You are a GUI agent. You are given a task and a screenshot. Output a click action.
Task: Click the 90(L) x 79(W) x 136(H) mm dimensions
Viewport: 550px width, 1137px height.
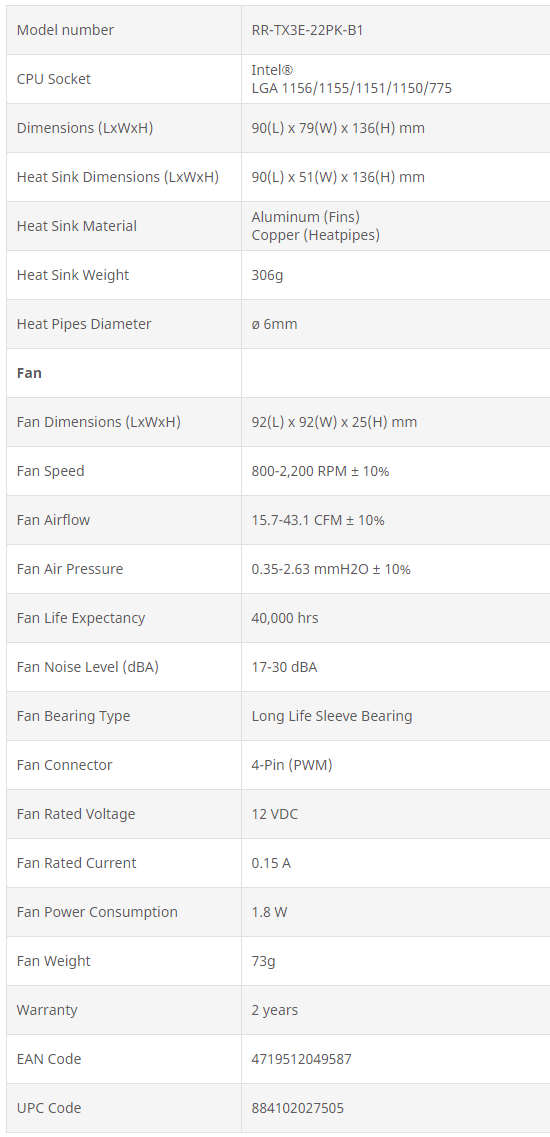tap(338, 128)
